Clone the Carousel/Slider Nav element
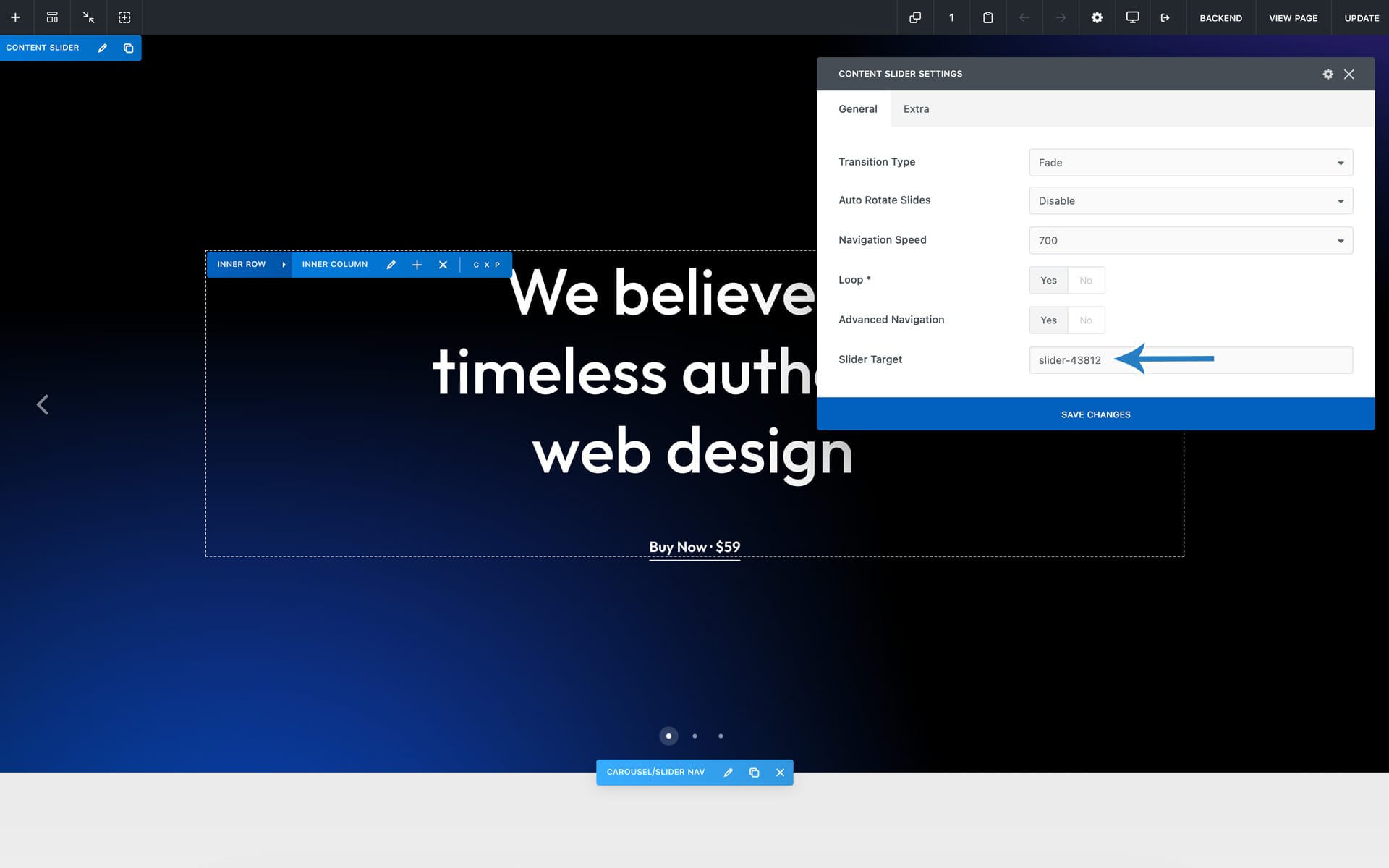 pyautogui.click(x=754, y=773)
